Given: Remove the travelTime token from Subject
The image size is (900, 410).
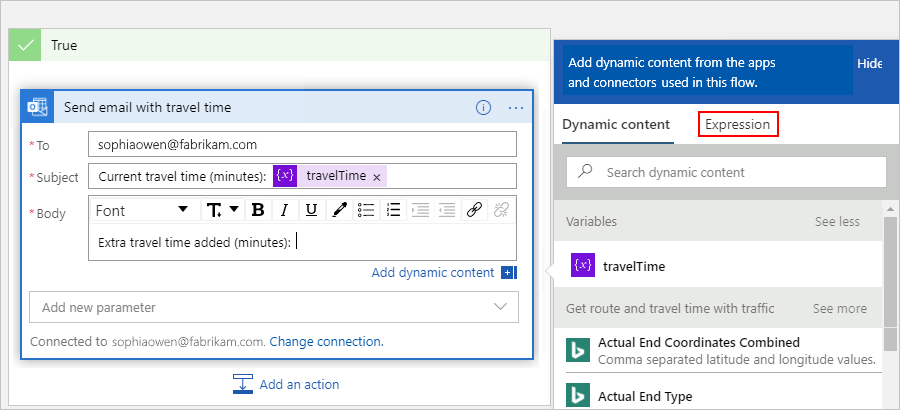Looking at the screenshot, I should pyautogui.click(x=377, y=177).
